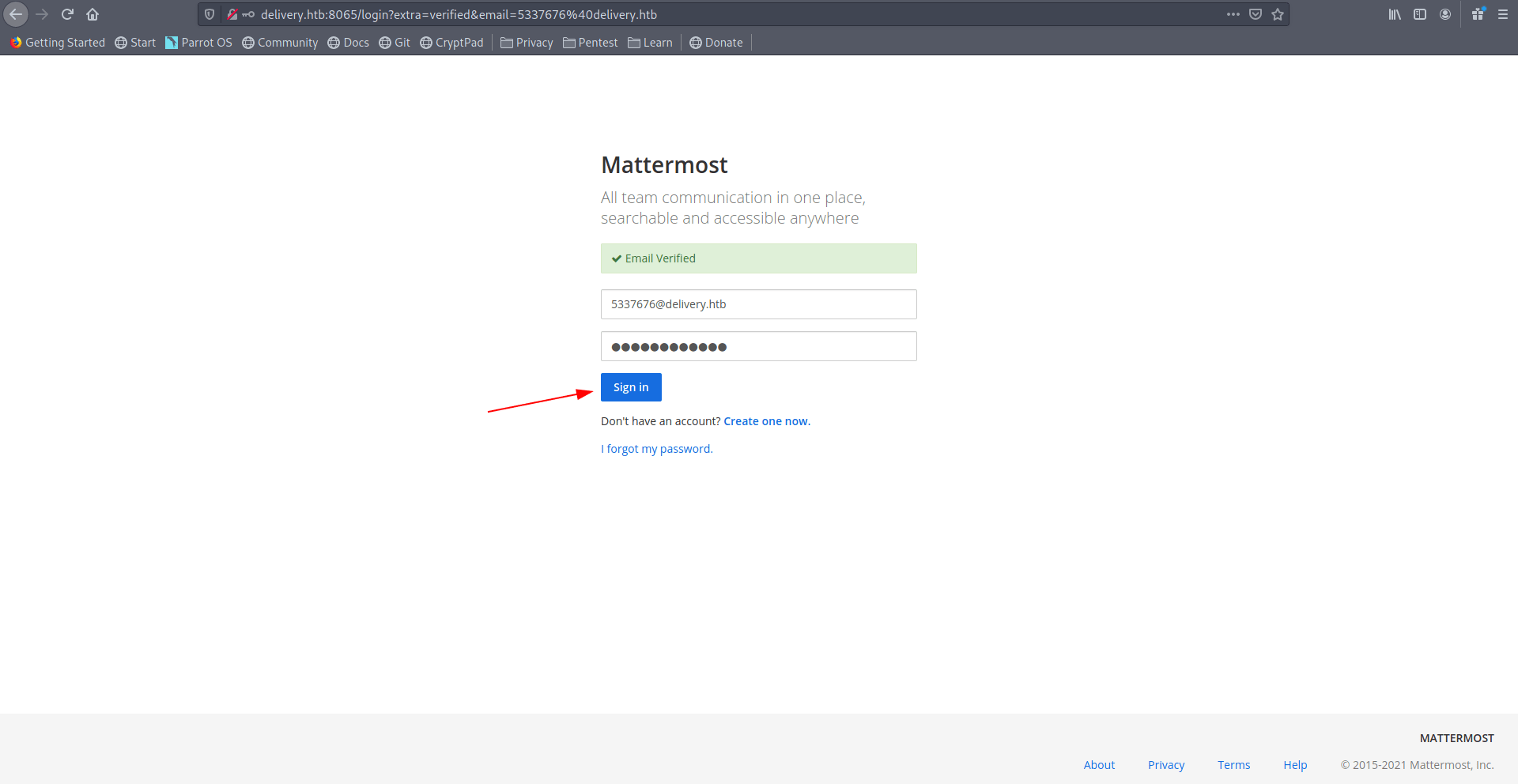Image resolution: width=1518 pixels, height=784 pixels.
Task: Expand the Privacy bookmarks folder
Action: click(x=527, y=43)
